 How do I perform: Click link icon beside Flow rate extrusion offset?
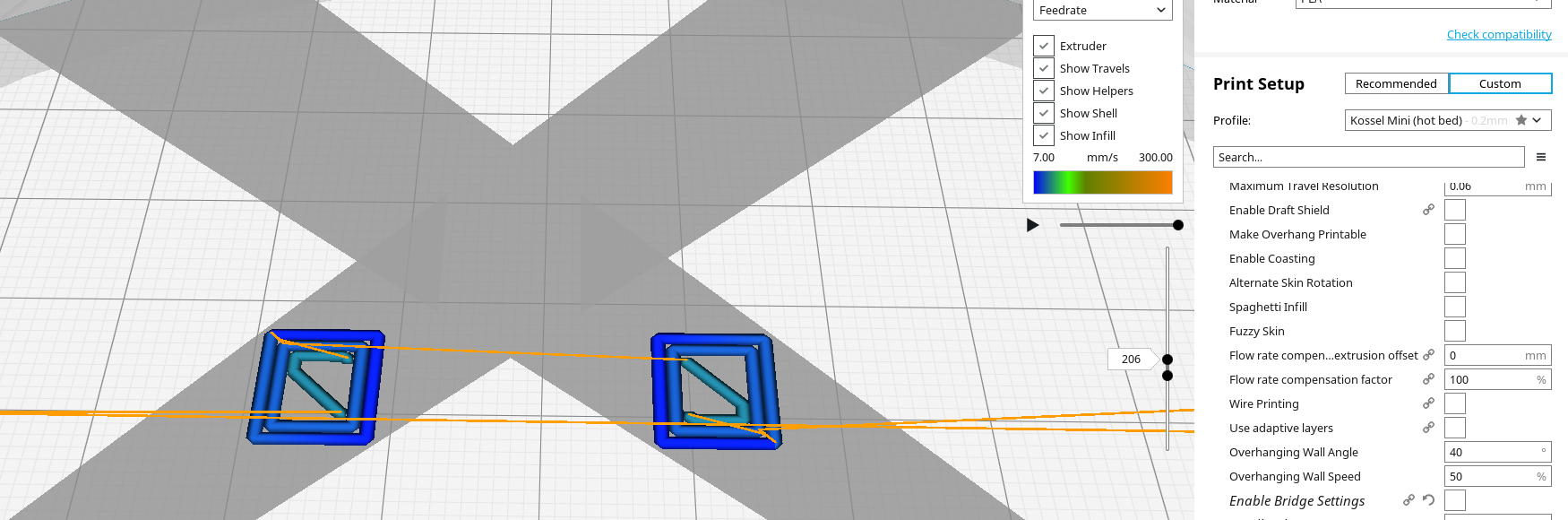point(1428,355)
